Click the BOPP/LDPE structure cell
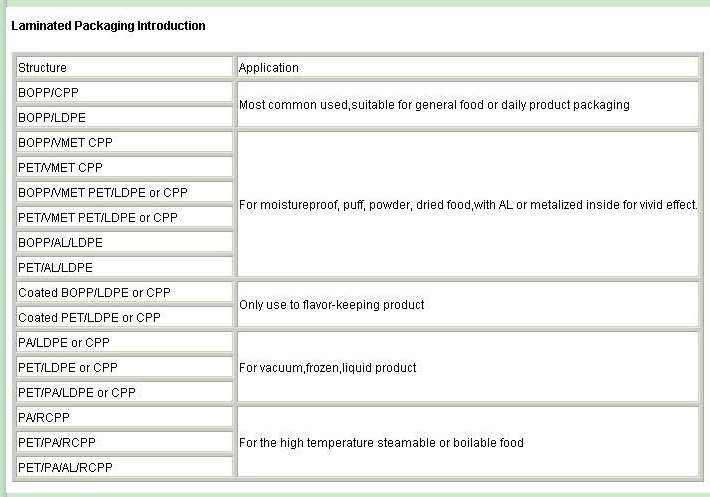 click(x=124, y=118)
